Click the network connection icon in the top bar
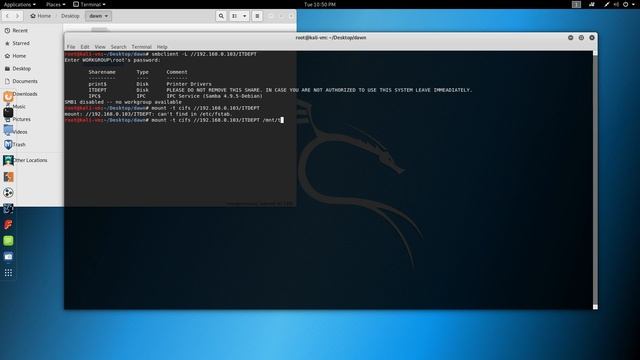Screen dimensions: 640x360 click(592, 4)
